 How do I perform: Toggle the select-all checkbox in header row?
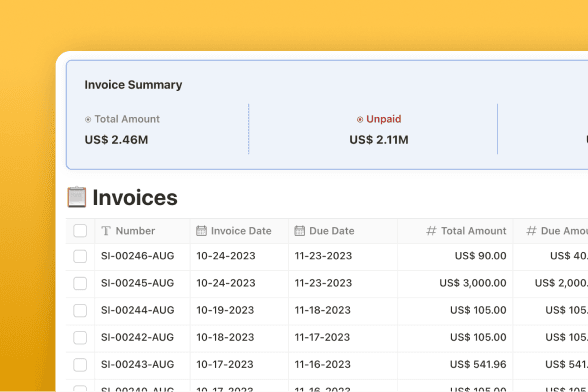(x=80, y=231)
